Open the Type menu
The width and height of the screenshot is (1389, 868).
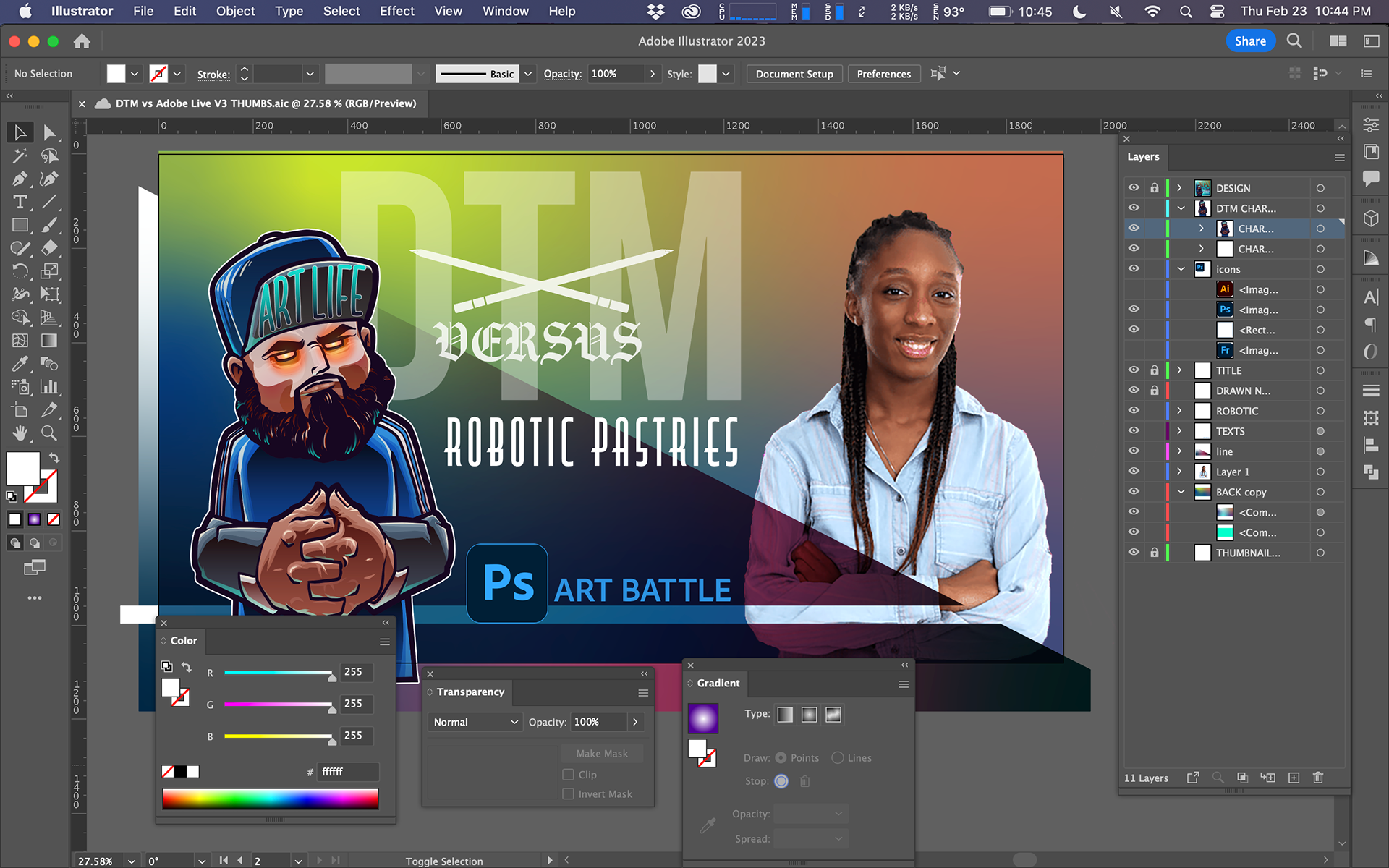289,11
